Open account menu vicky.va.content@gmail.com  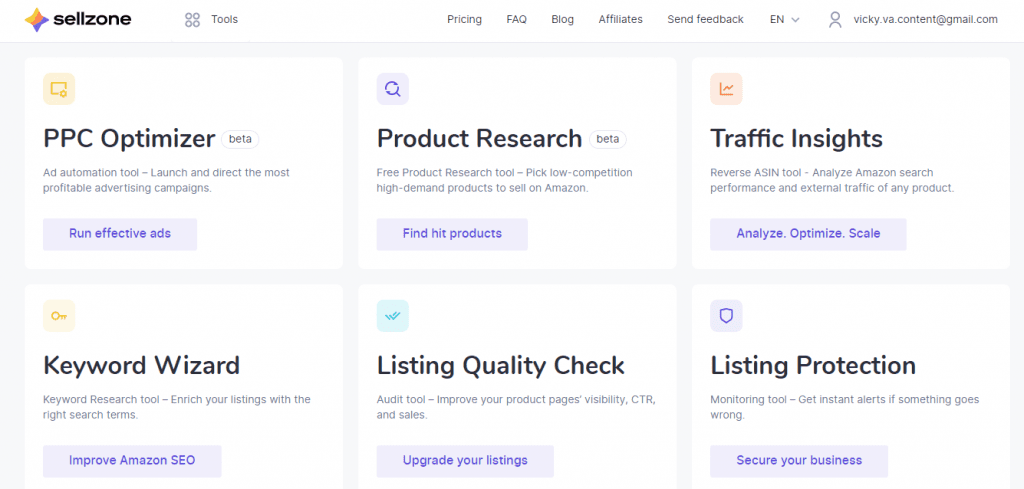pos(925,20)
